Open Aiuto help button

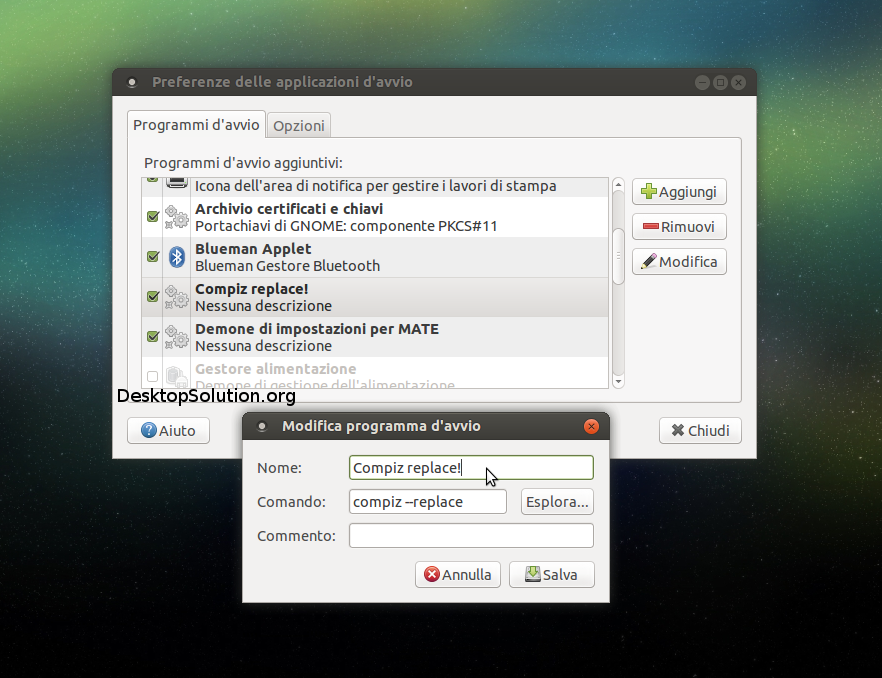[168, 430]
